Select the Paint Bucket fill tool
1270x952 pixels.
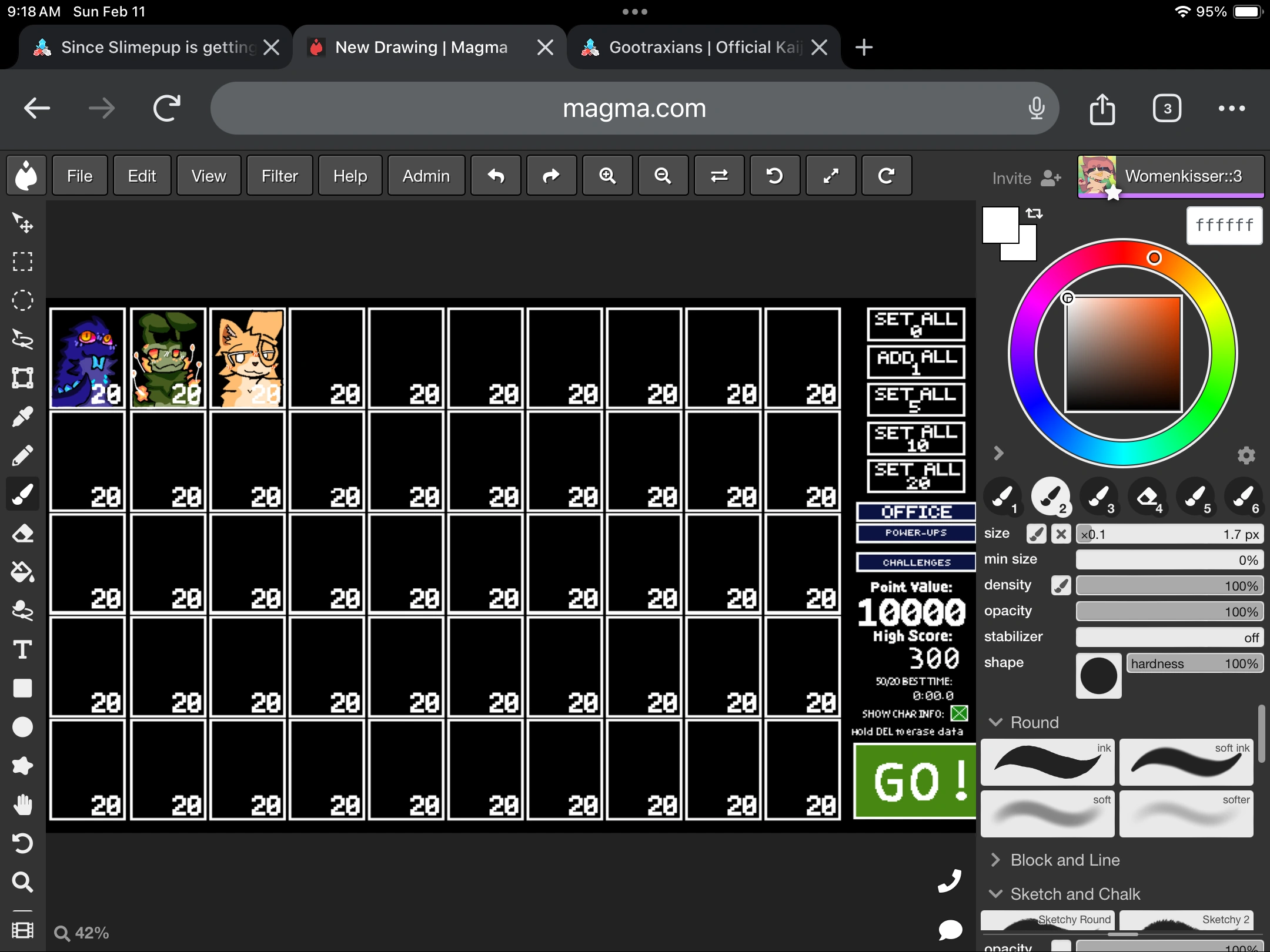click(22, 572)
